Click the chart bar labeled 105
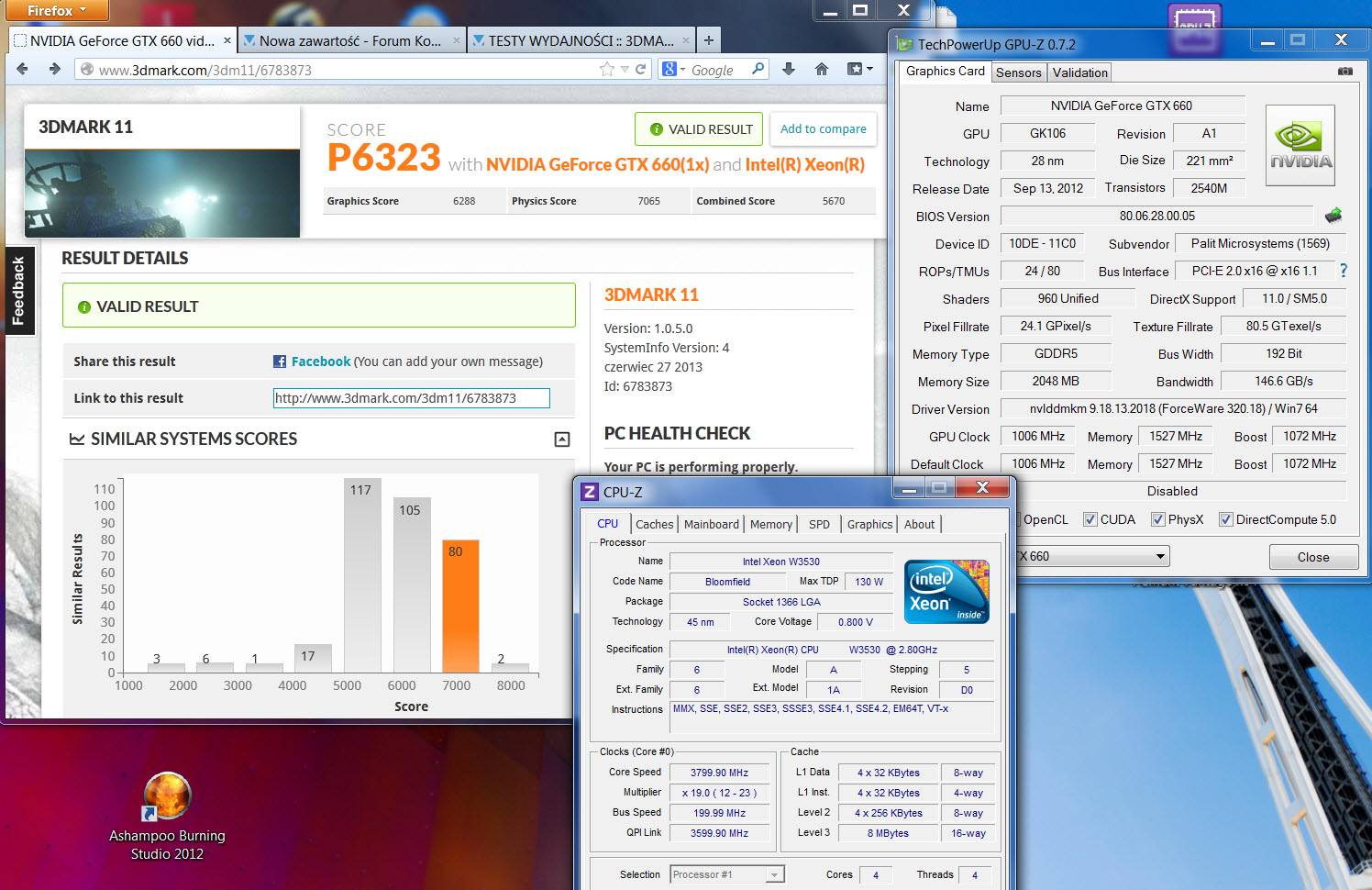The image size is (1372, 890). pyautogui.click(x=412, y=585)
